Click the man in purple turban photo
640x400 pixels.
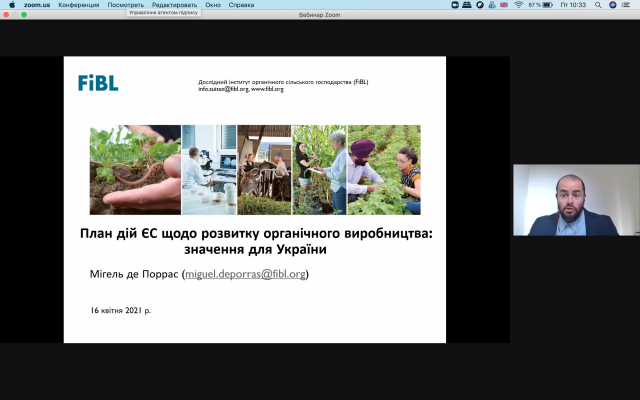click(384, 170)
